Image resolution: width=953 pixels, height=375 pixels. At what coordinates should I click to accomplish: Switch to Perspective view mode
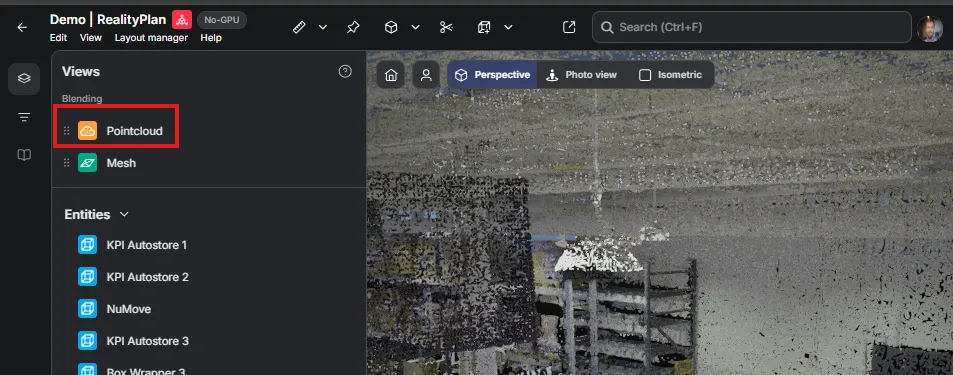492,75
